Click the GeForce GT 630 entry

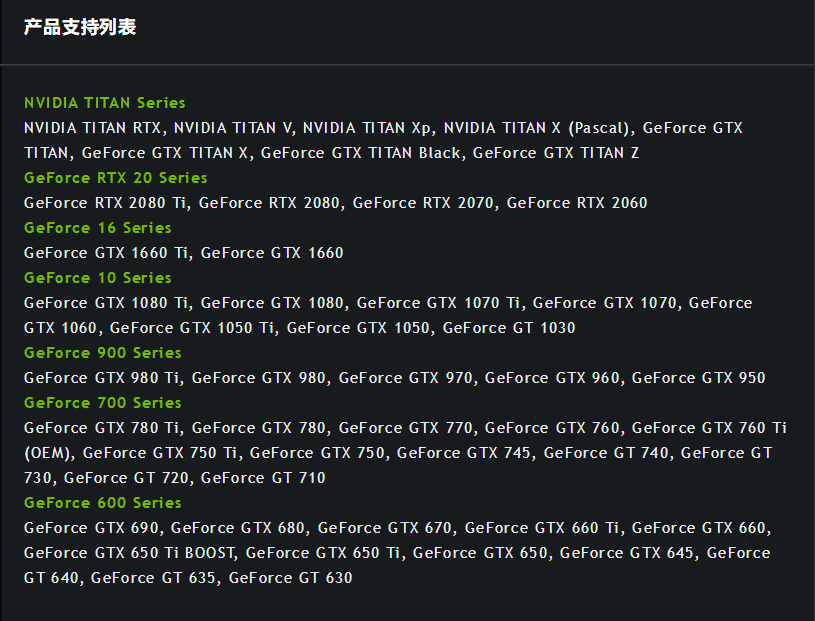click(291, 577)
